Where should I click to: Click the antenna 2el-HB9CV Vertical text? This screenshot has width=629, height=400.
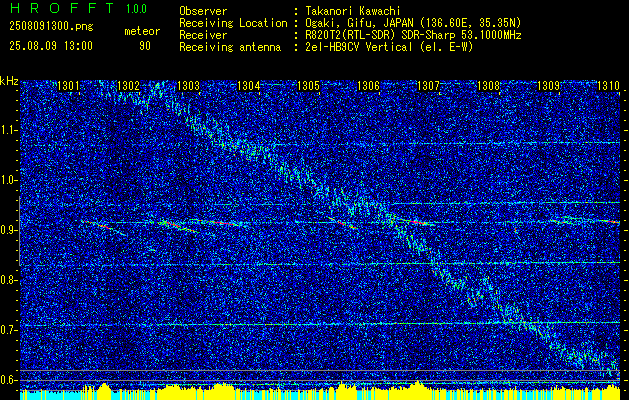[x=389, y=47]
